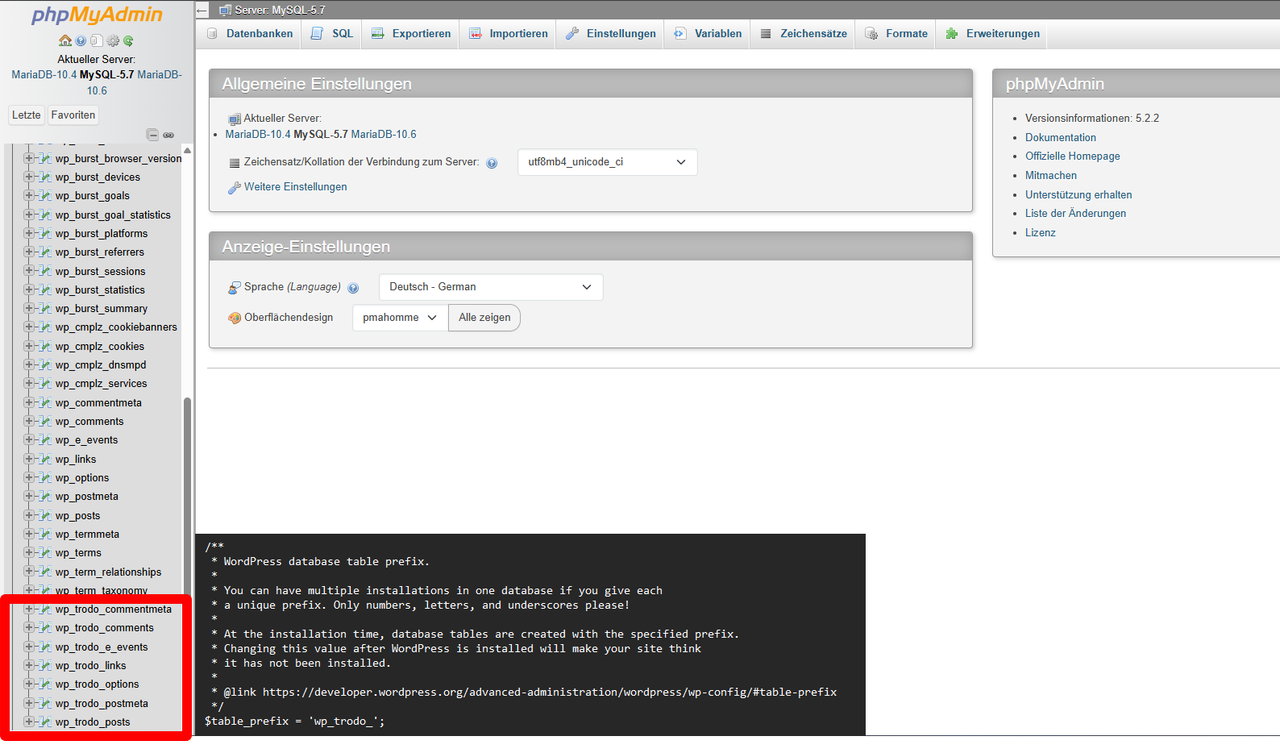This screenshot has width=1280, height=741.
Task: Open the Dokumentation link
Action: pos(1061,137)
